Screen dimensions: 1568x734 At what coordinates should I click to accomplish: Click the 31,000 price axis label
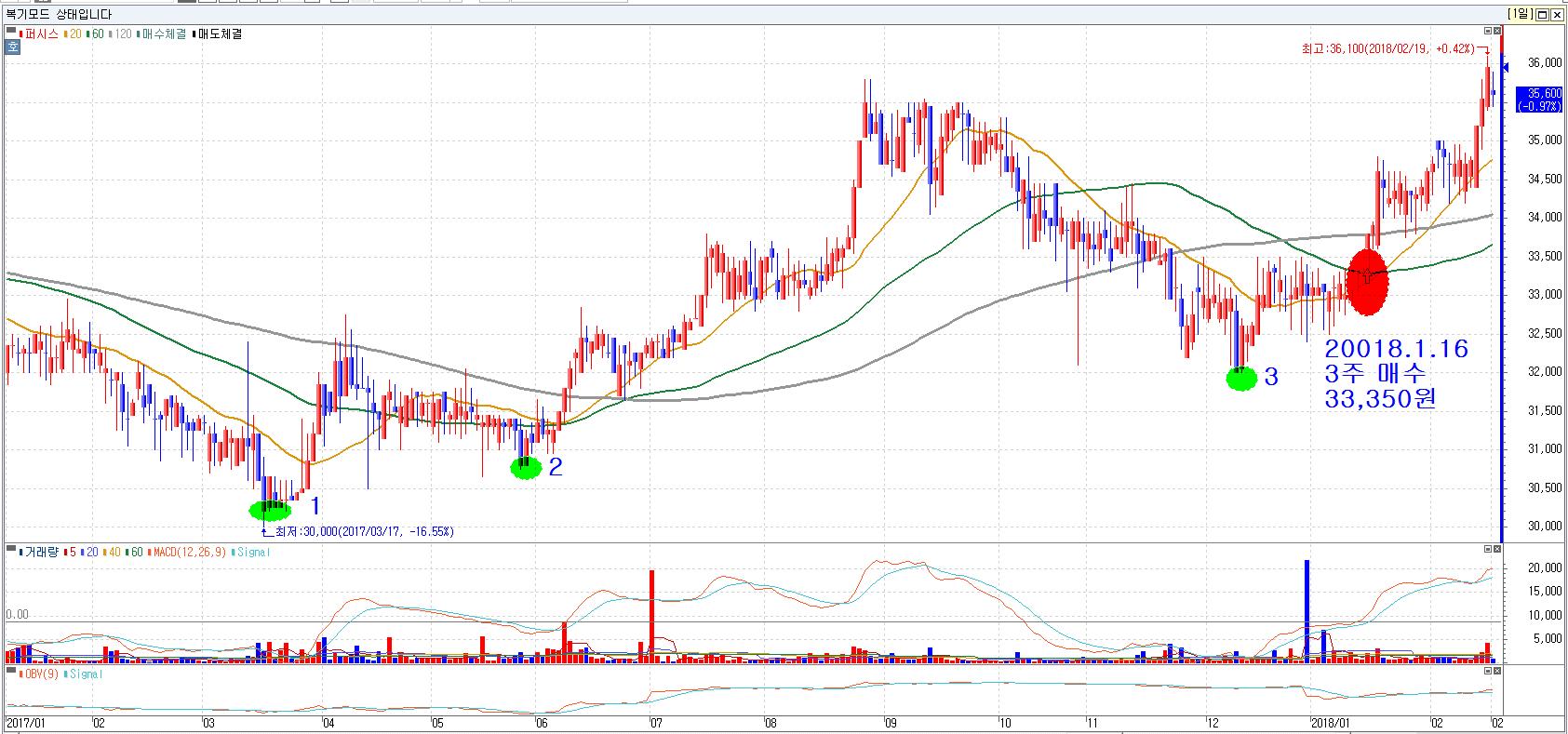coord(1543,449)
